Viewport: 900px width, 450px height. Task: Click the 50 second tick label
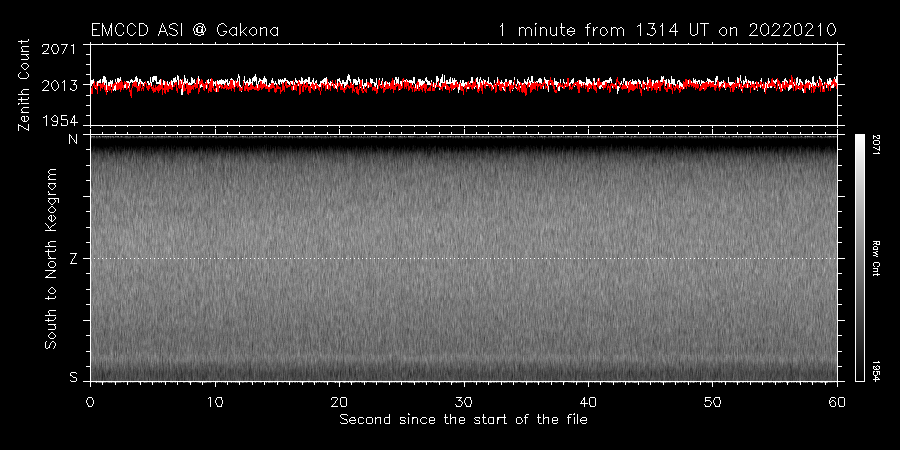(713, 401)
